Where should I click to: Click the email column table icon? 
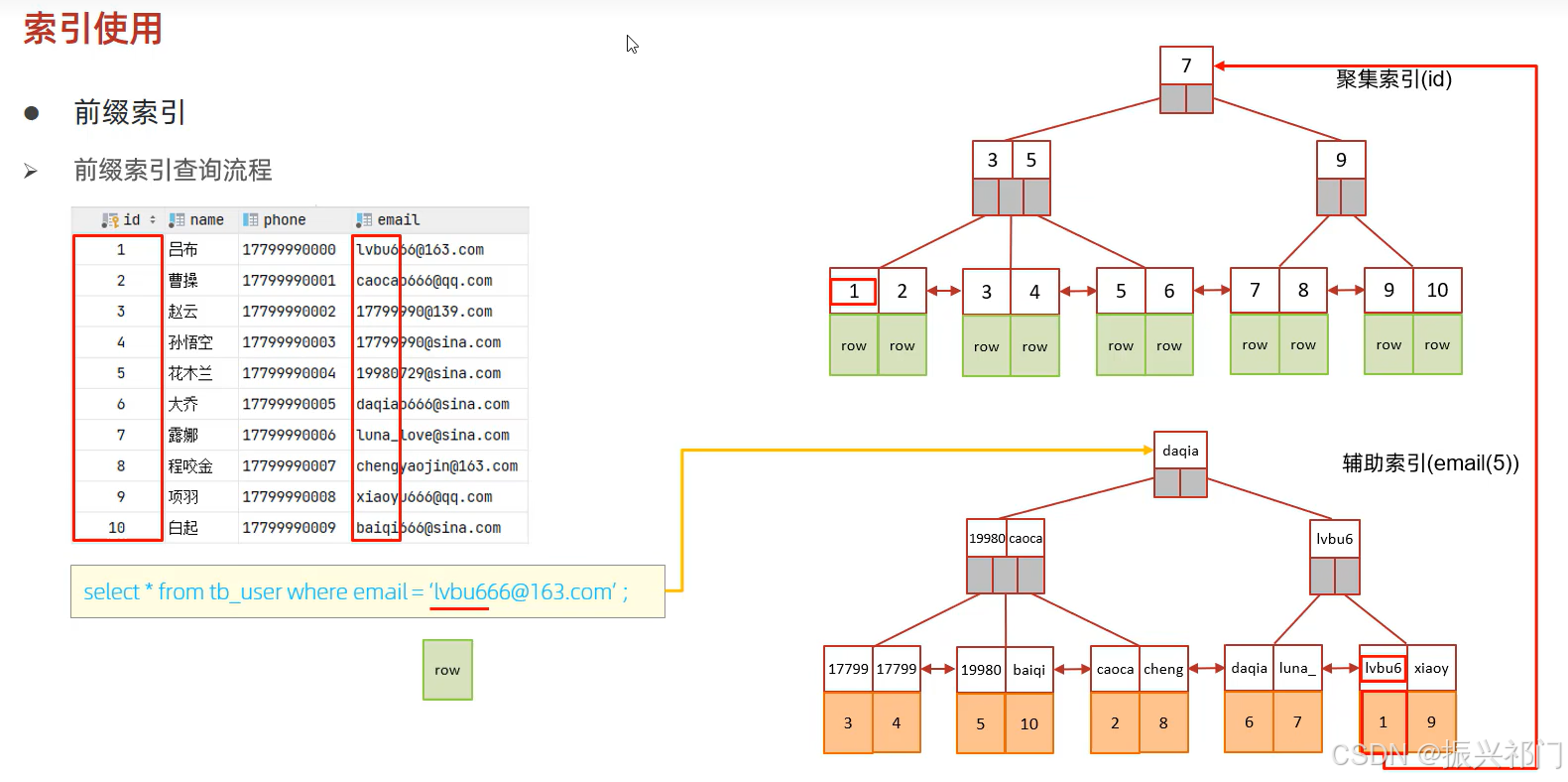tap(364, 220)
